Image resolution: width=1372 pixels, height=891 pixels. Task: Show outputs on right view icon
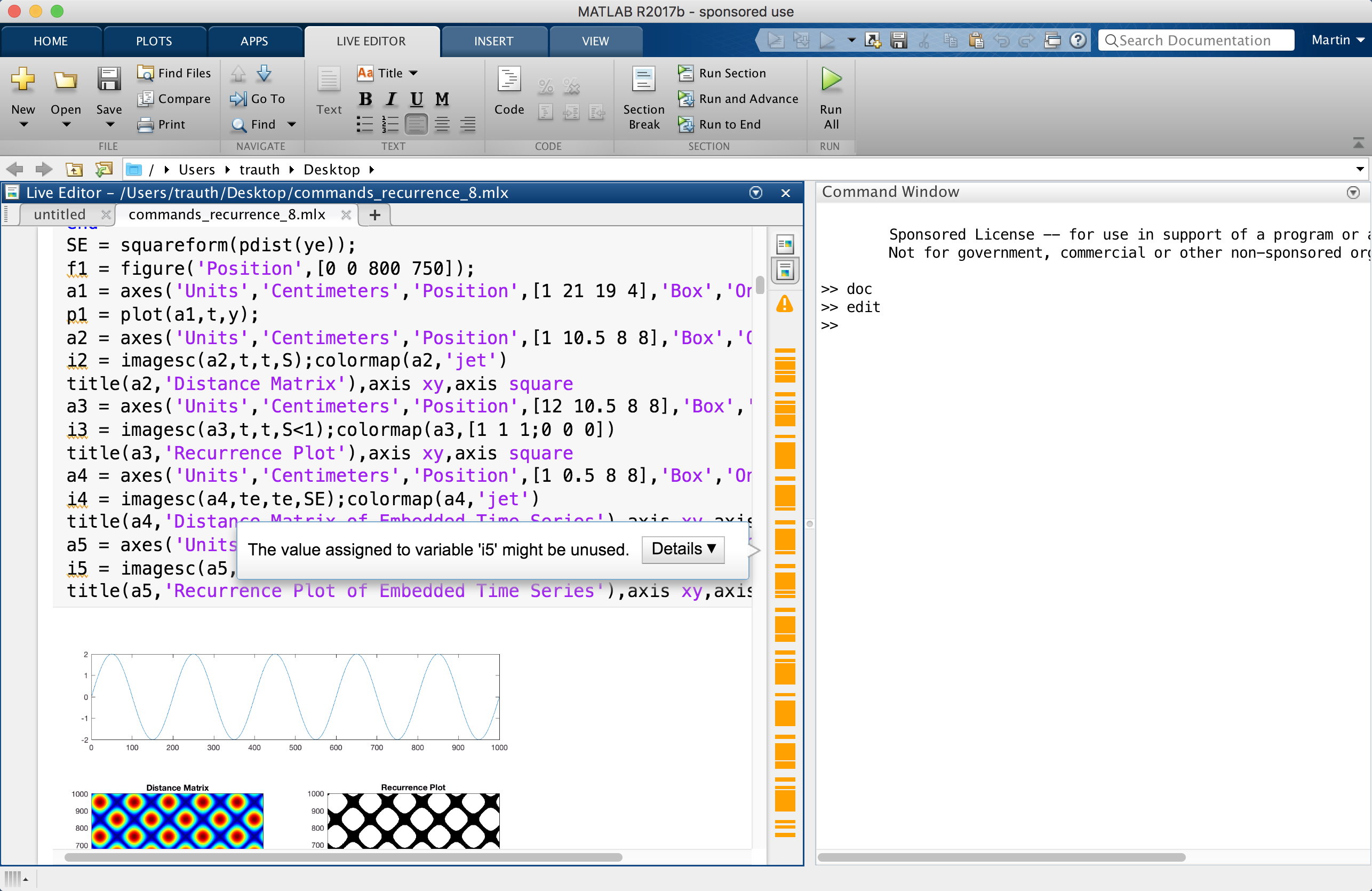785,244
